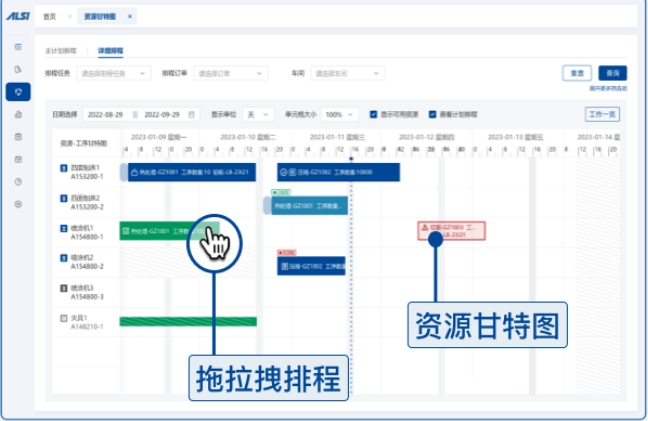Click the document icon in left sidebar

(18, 69)
